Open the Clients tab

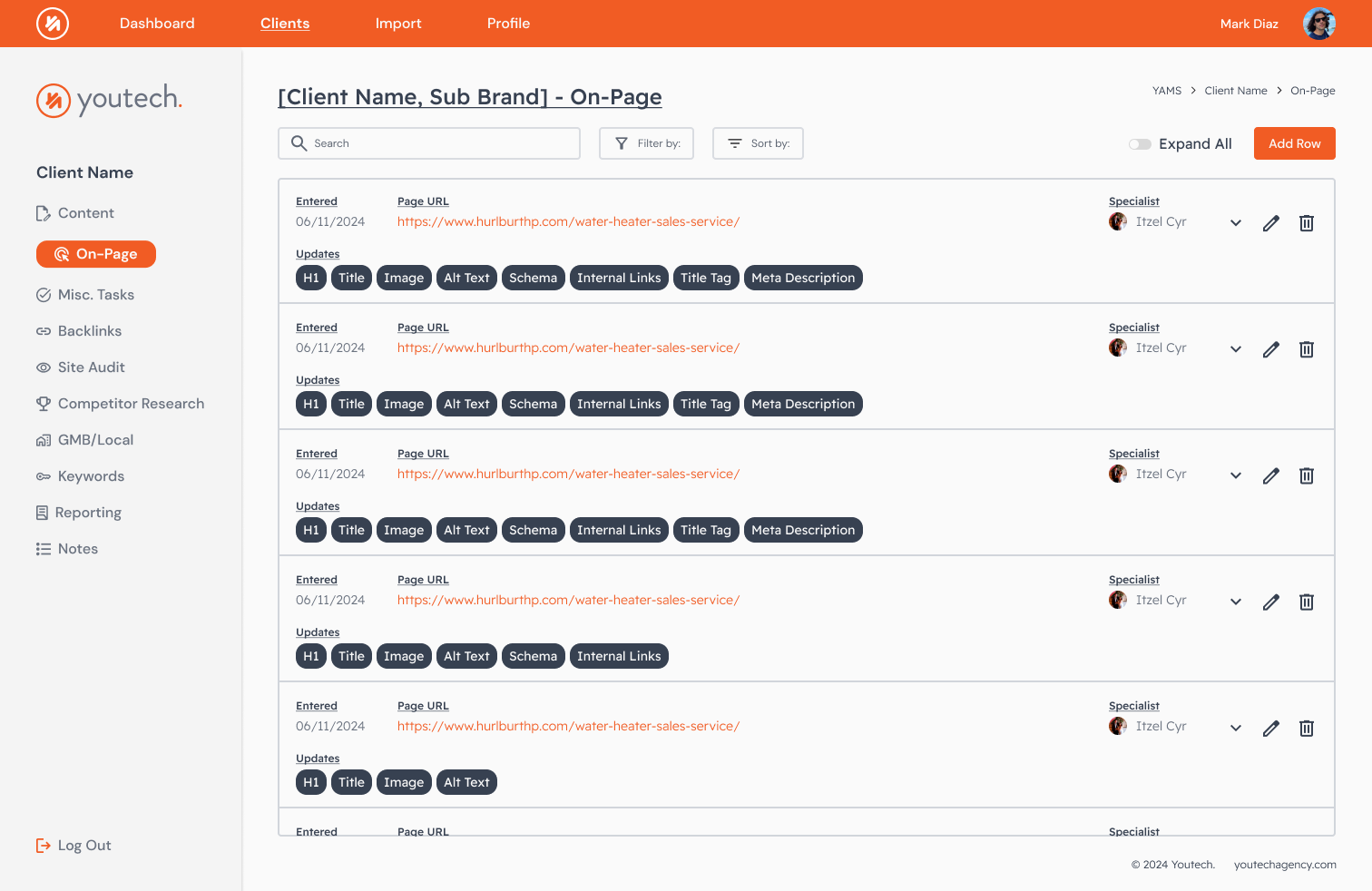pos(285,24)
